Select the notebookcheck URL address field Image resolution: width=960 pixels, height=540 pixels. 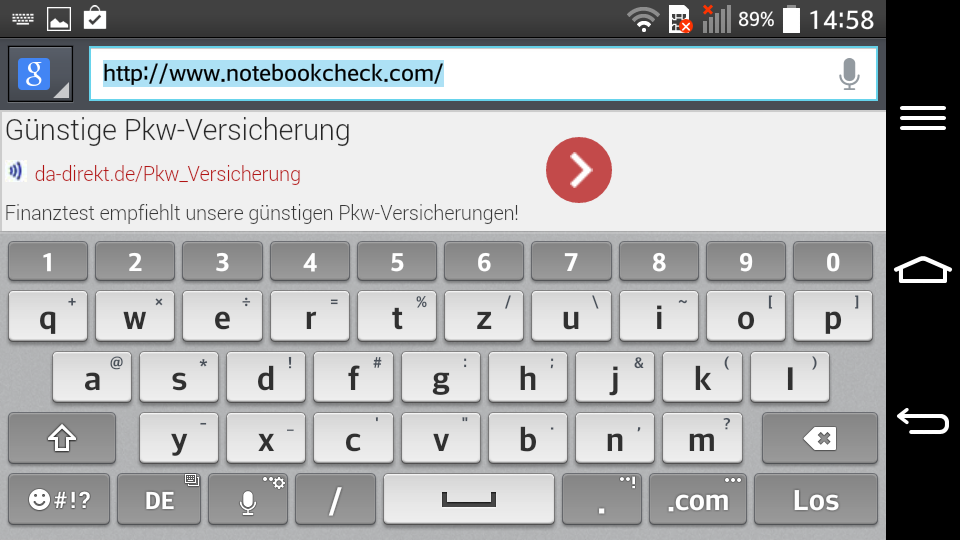tap(483, 73)
